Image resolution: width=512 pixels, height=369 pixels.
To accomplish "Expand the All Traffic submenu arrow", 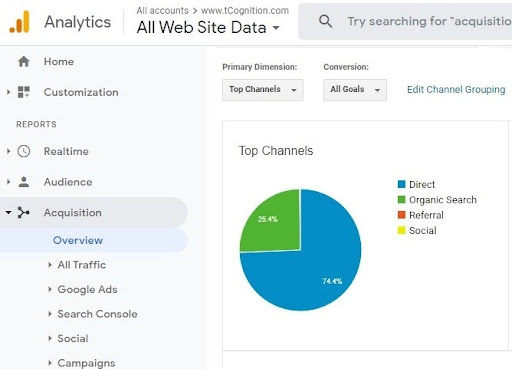I will (50, 265).
